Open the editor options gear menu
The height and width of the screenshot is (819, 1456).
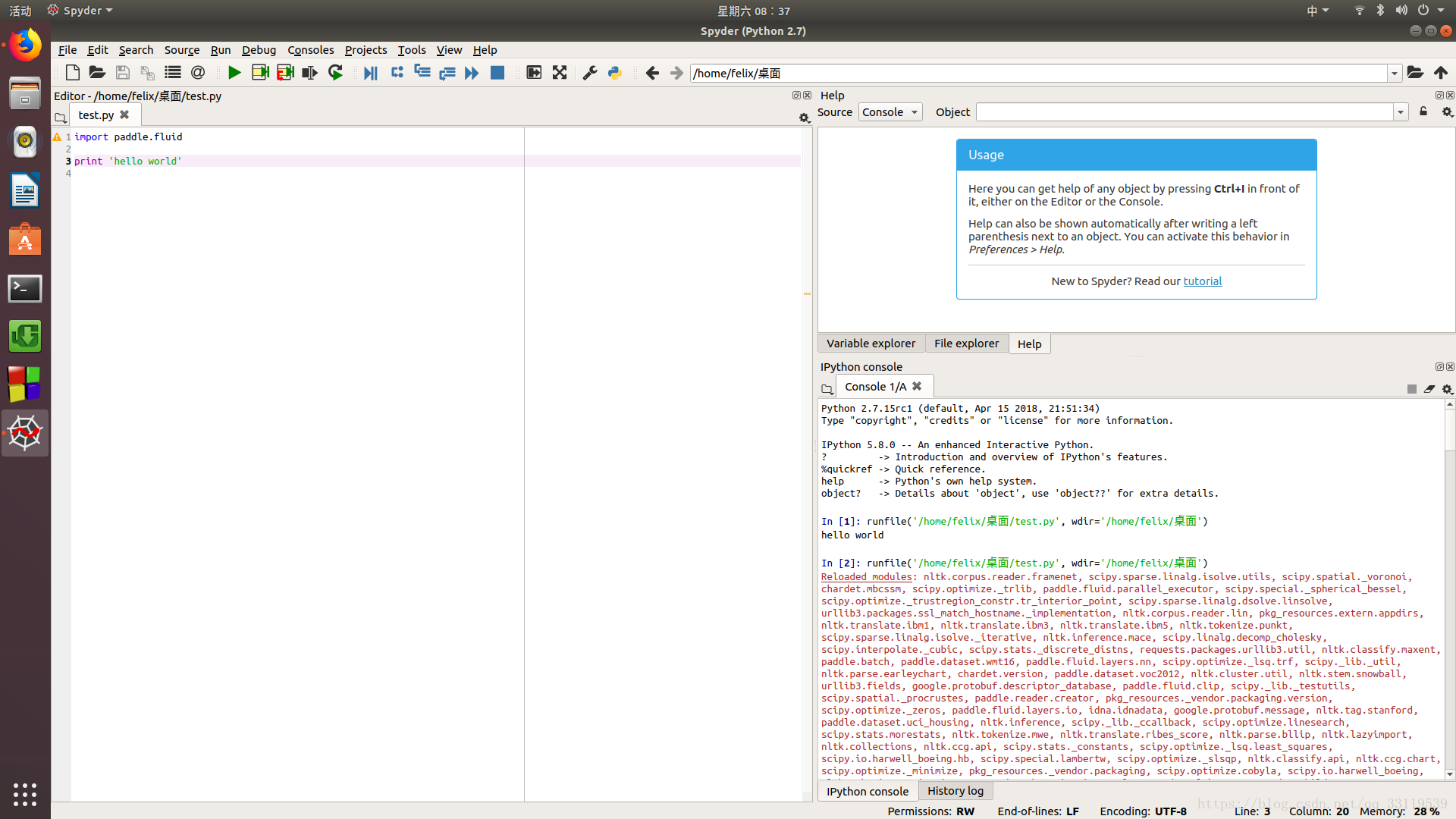click(804, 118)
